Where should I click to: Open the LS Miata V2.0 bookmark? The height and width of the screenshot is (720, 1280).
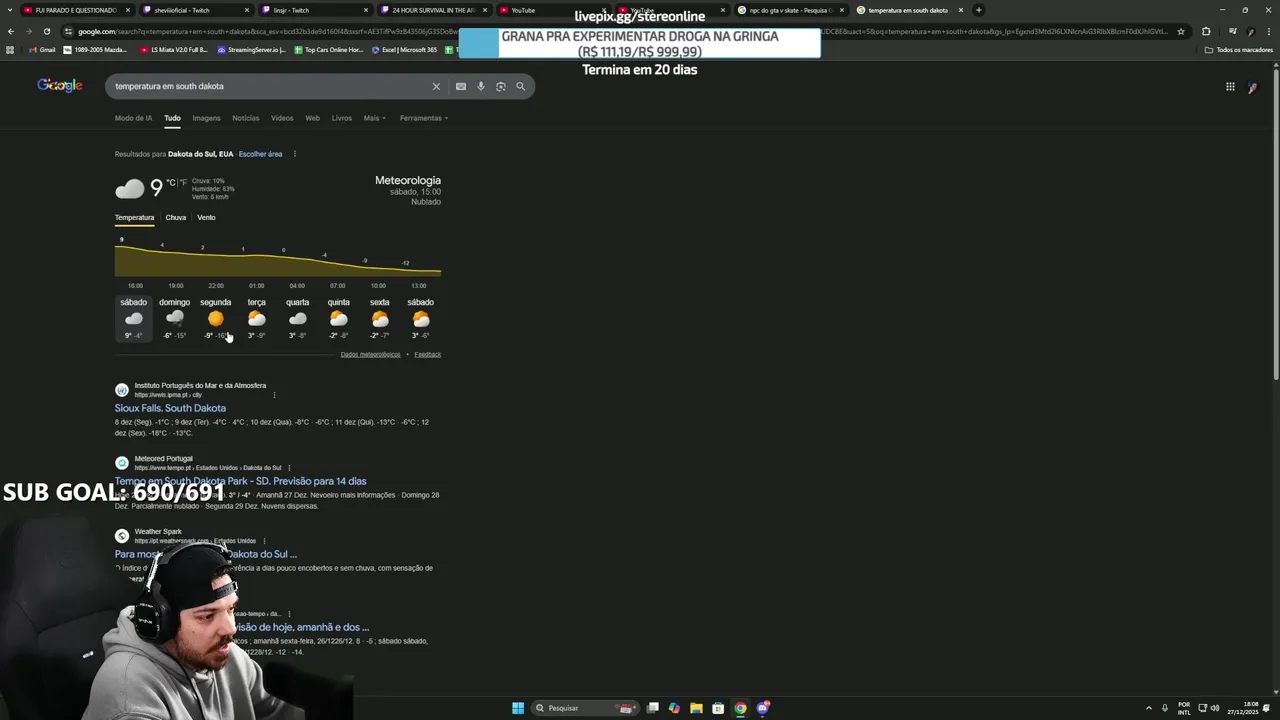tap(174, 49)
